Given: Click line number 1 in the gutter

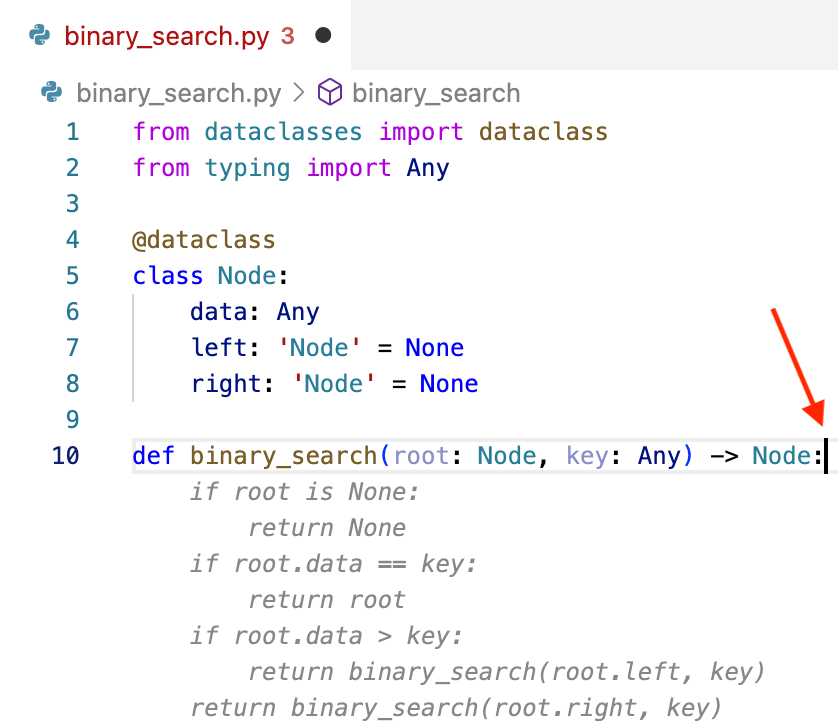Looking at the screenshot, I should (x=72, y=132).
